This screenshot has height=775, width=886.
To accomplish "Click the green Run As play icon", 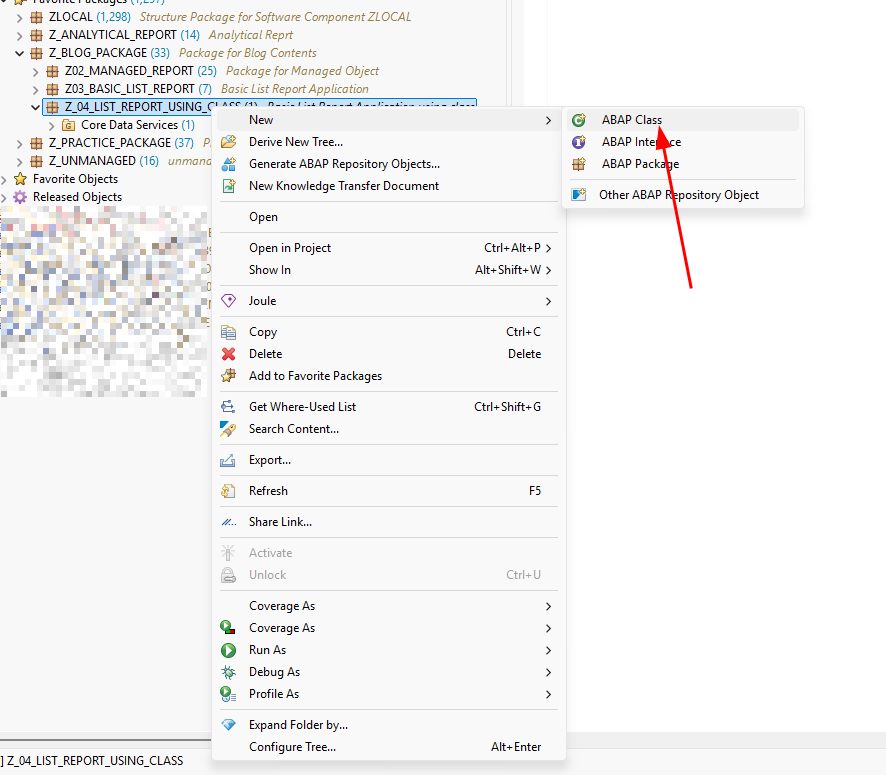I will pyautogui.click(x=228, y=650).
